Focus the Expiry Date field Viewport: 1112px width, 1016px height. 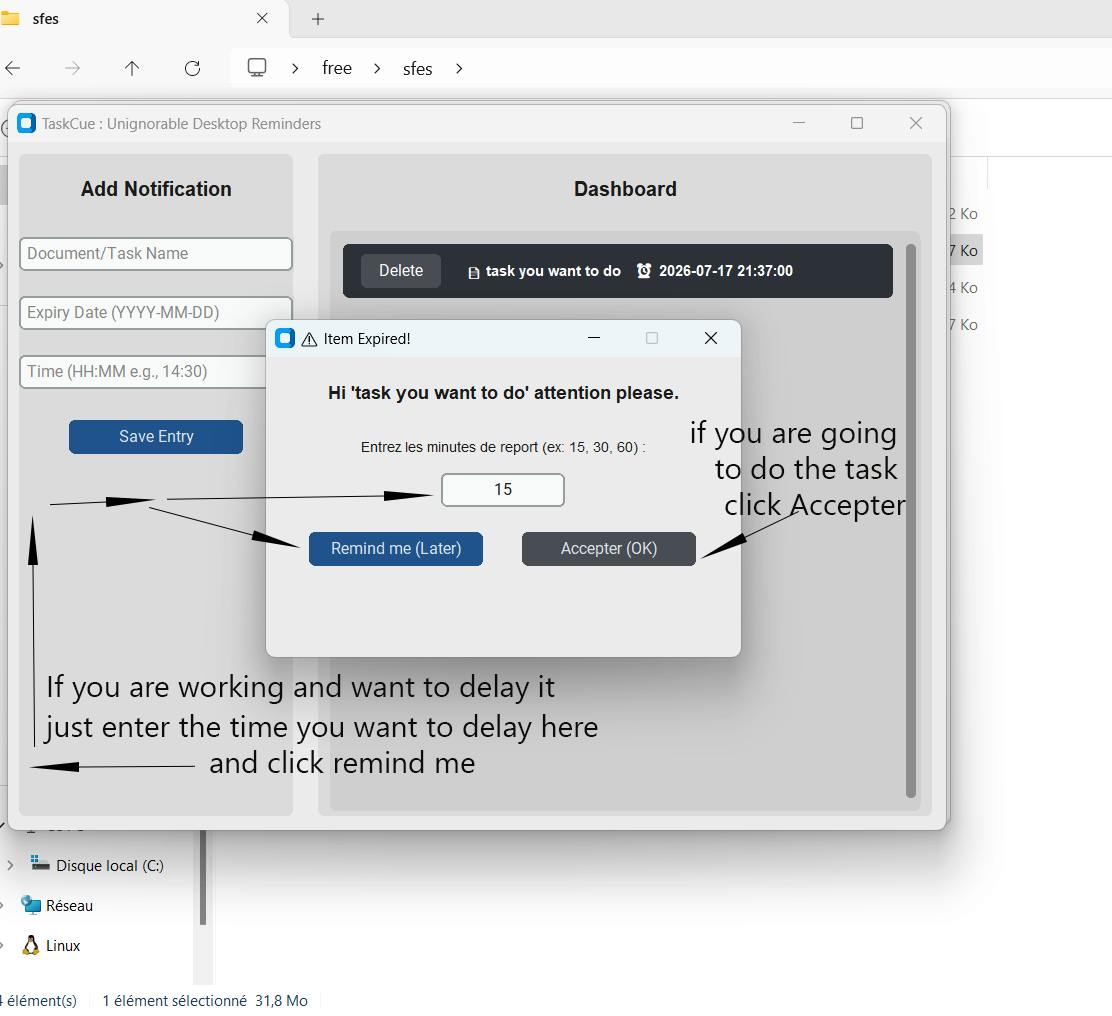pos(156,313)
